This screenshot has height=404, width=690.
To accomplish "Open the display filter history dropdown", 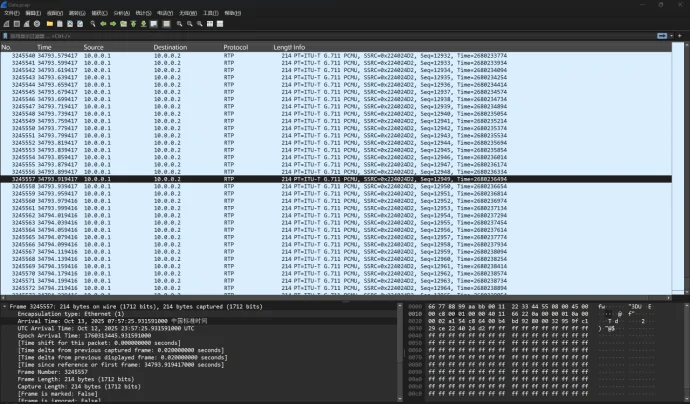I will (x=671, y=35).
